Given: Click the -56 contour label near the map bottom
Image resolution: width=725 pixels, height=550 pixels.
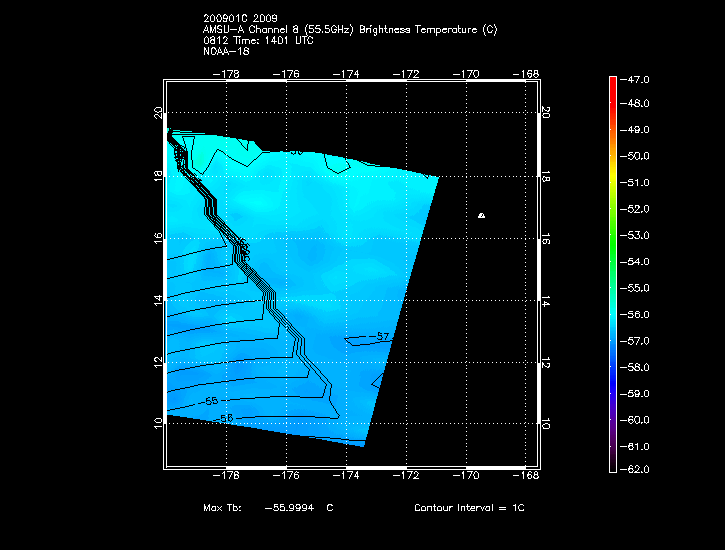Looking at the screenshot, I should tap(225, 417).
